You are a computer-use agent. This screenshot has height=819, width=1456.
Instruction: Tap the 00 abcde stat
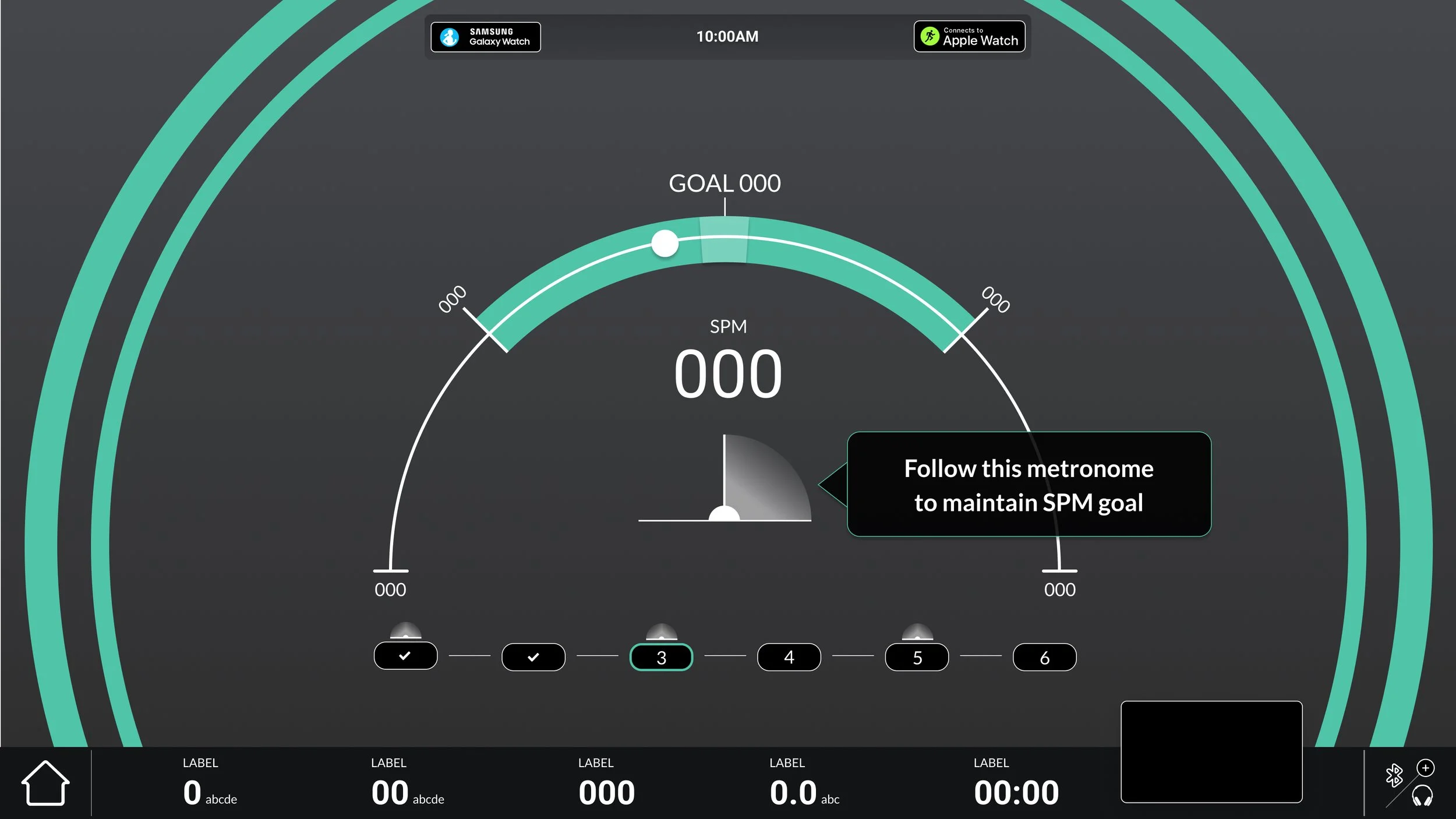click(408, 793)
